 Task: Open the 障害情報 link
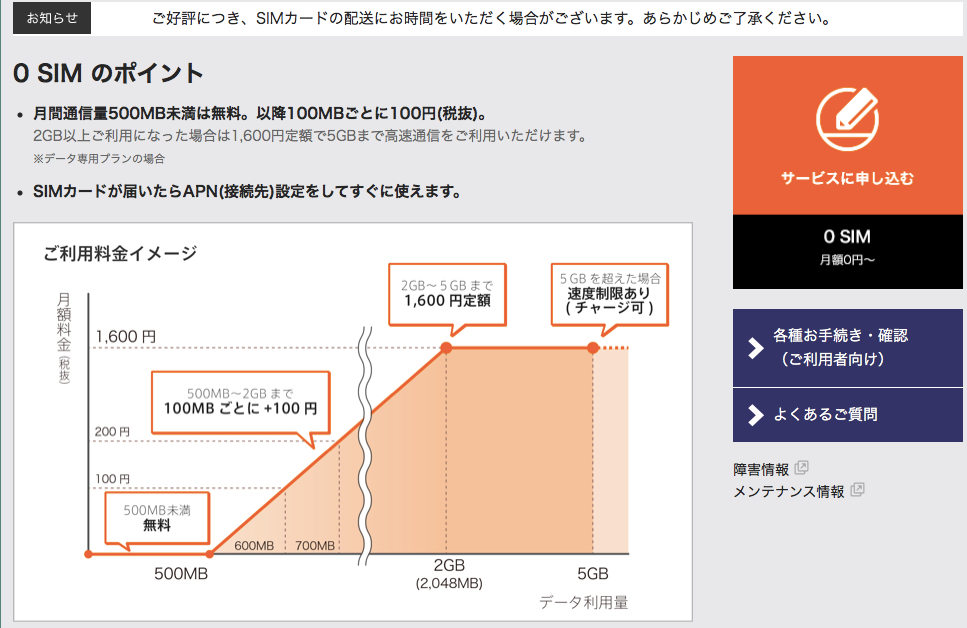[x=761, y=469]
